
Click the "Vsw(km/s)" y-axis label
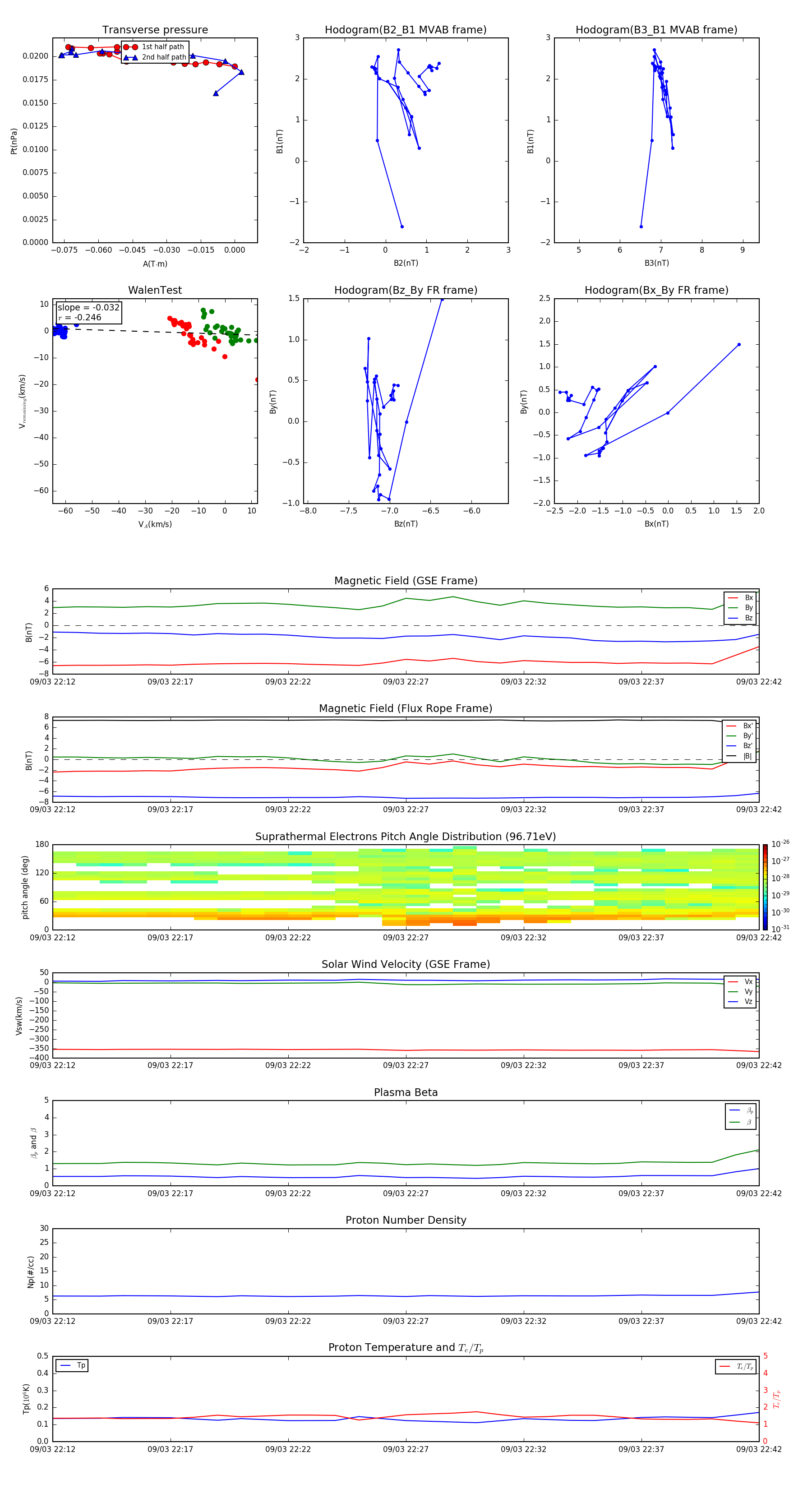pyautogui.click(x=19, y=1016)
